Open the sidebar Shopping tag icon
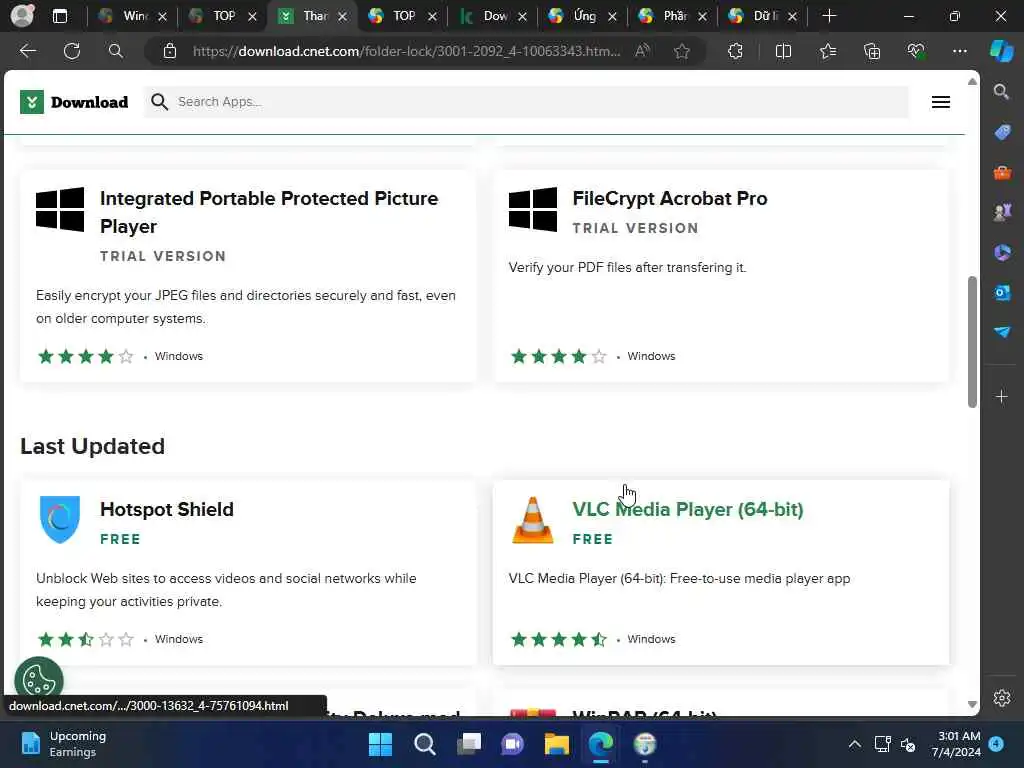The height and width of the screenshot is (768, 1024). coord(1002,133)
